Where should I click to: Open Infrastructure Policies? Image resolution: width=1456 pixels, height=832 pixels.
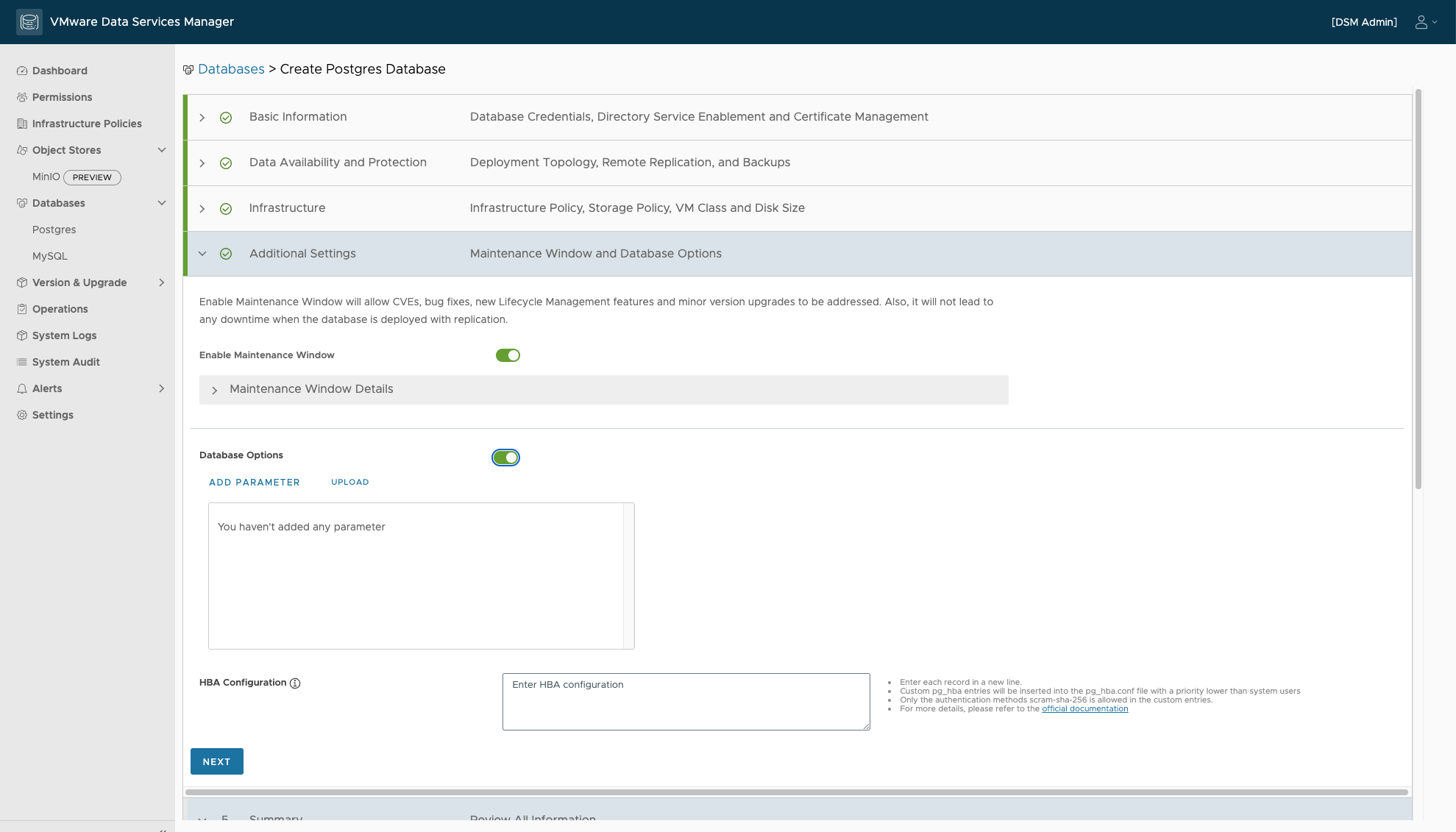[x=87, y=124]
